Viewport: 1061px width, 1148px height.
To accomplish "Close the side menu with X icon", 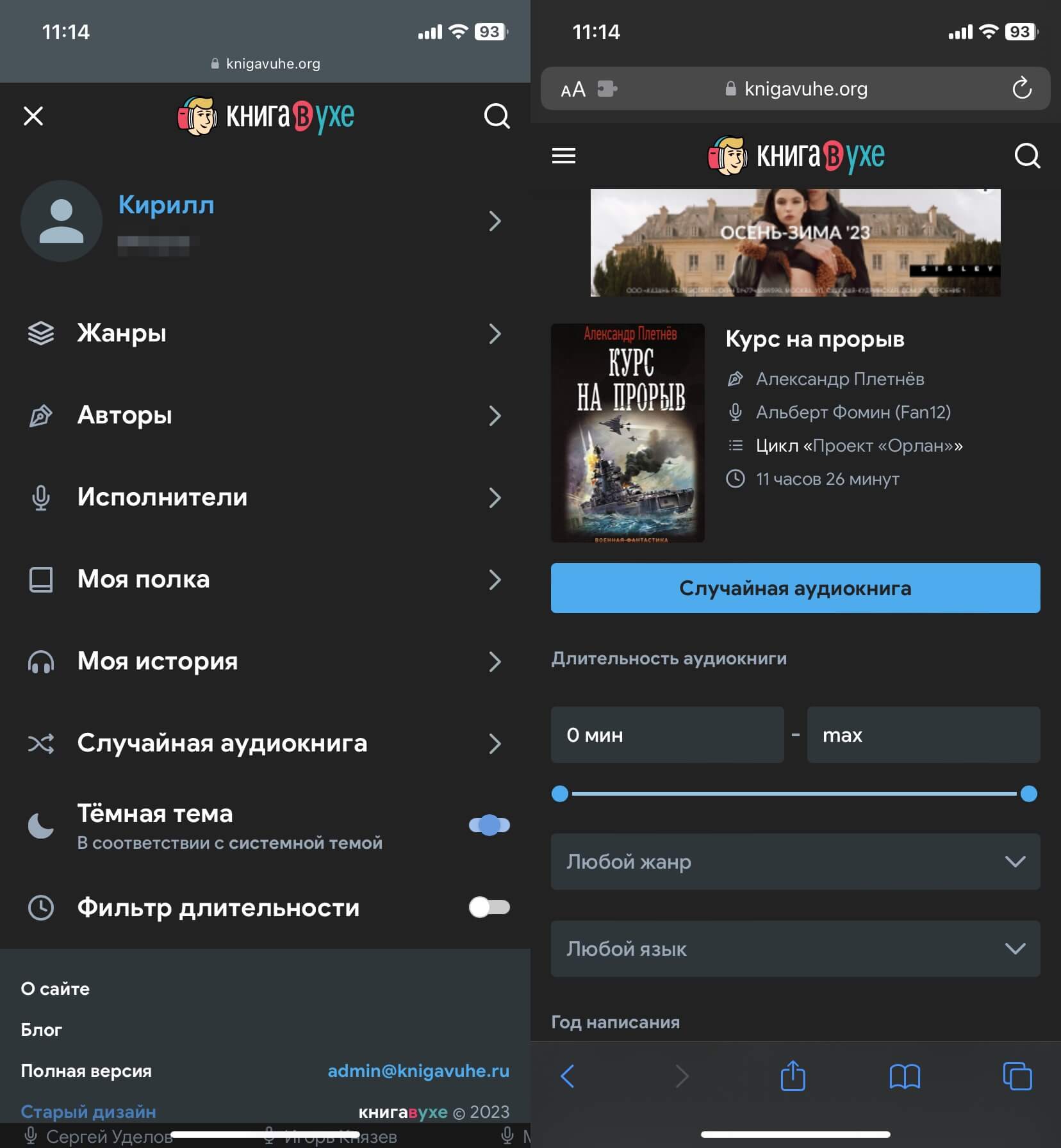I will click(x=33, y=117).
